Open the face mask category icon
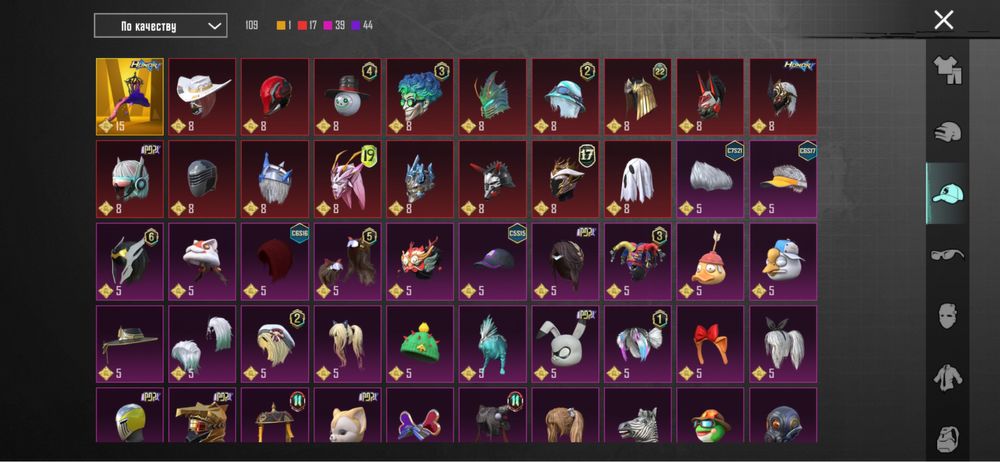Image resolution: width=1000 pixels, height=462 pixels. coord(948,317)
